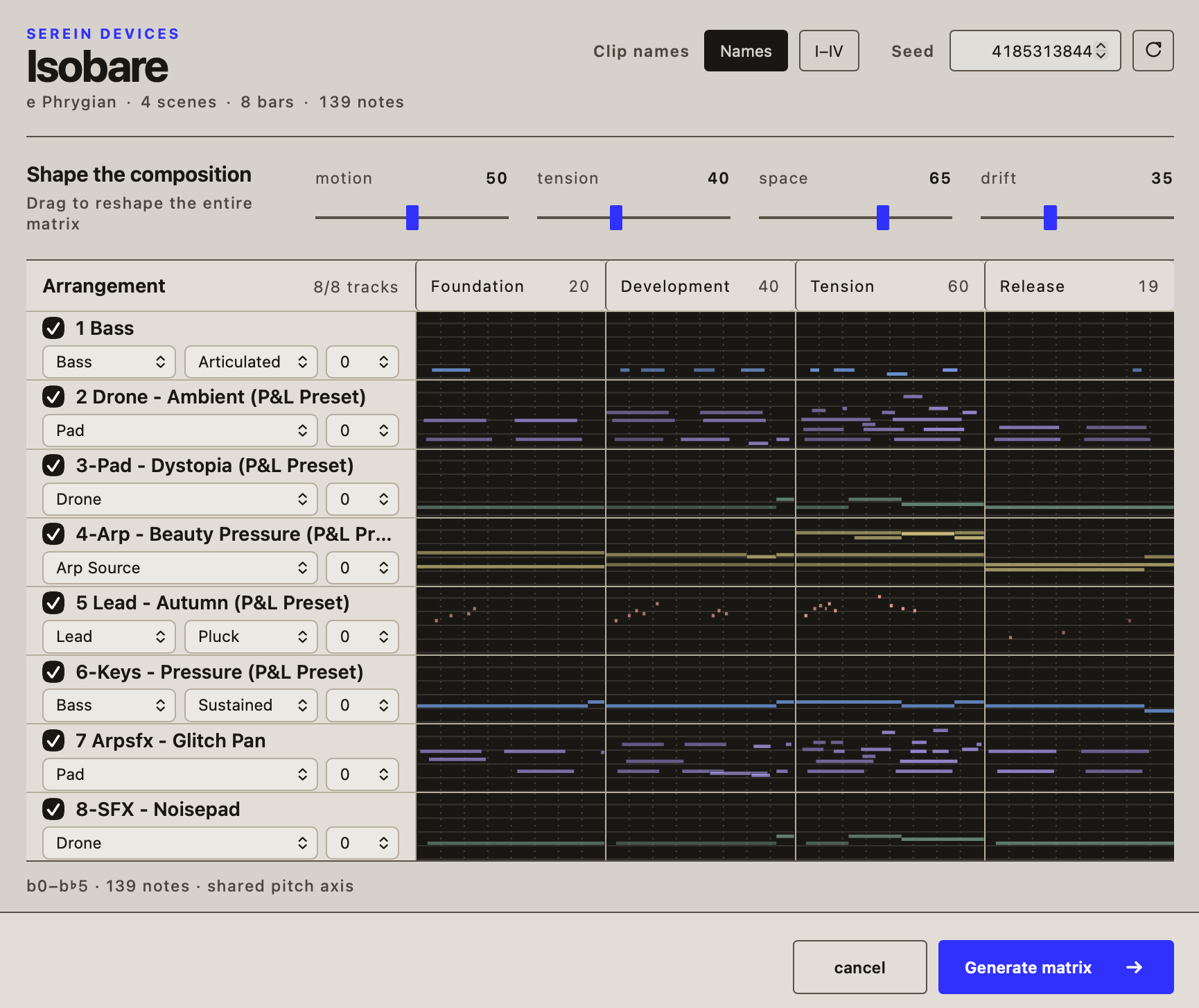Open the Articulated style dropdown
The width and height of the screenshot is (1199, 1008).
coord(251,362)
